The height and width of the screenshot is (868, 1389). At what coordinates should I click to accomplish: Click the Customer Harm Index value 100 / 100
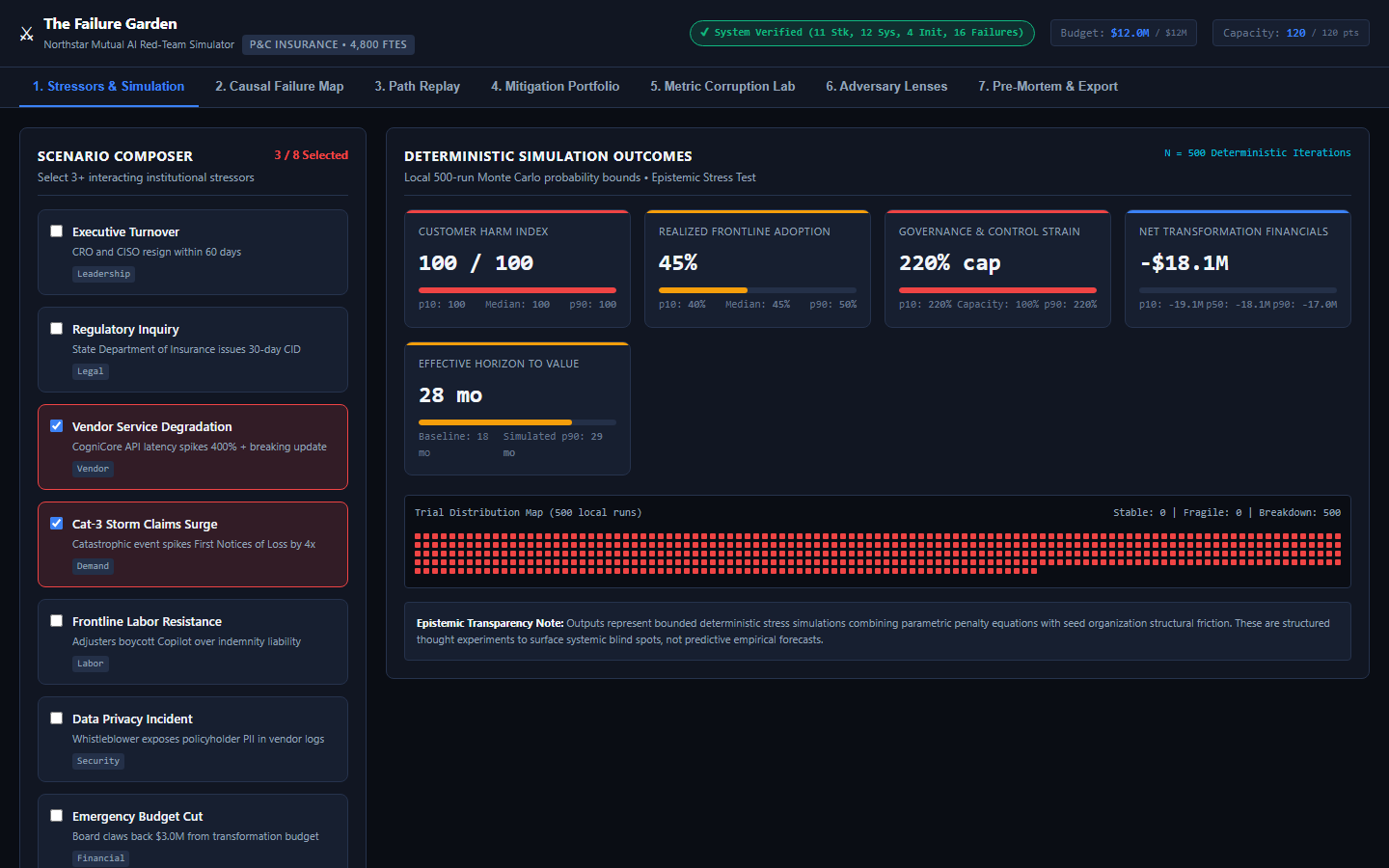476,263
